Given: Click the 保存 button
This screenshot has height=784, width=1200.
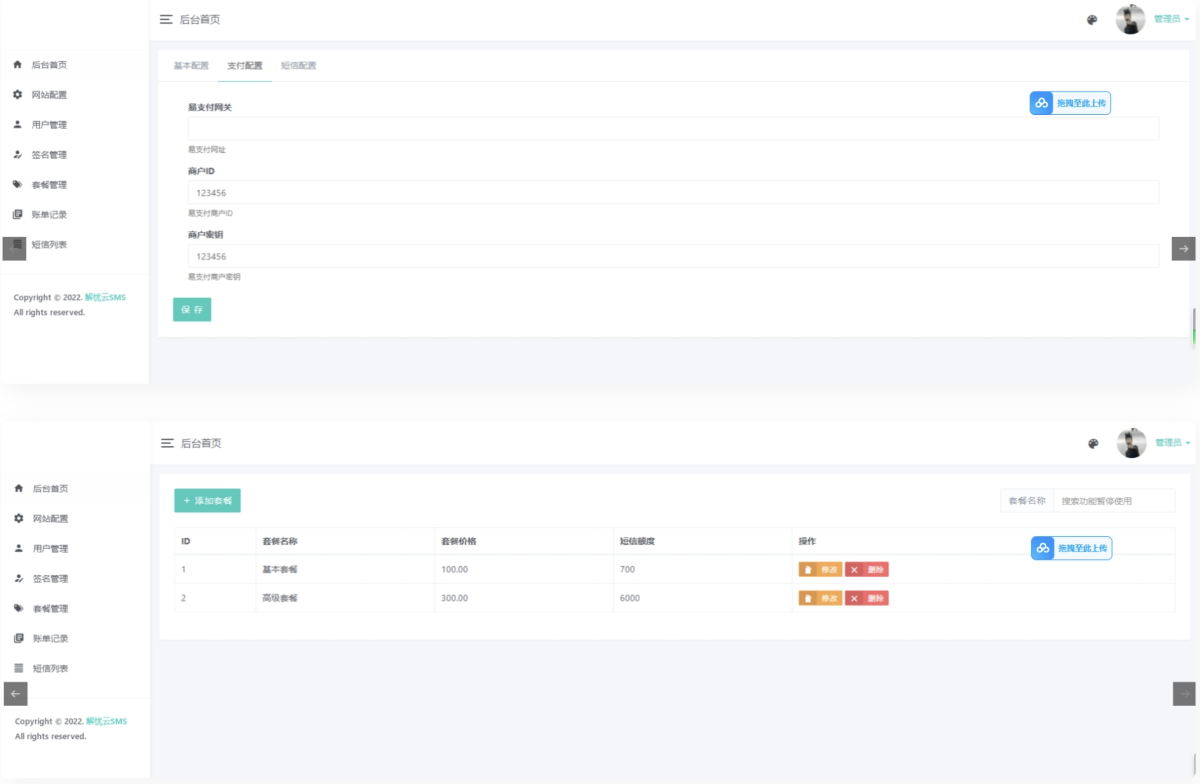Looking at the screenshot, I should [192, 310].
